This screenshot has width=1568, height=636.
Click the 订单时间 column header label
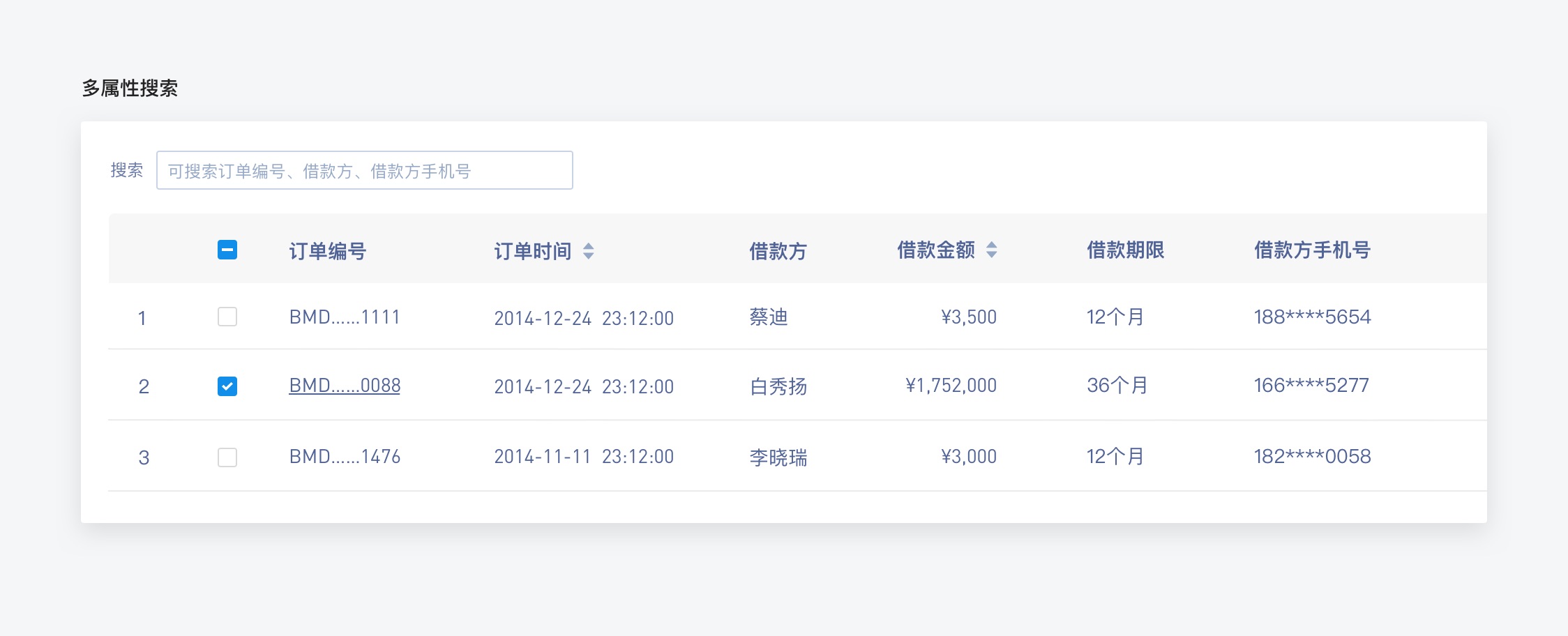click(532, 251)
